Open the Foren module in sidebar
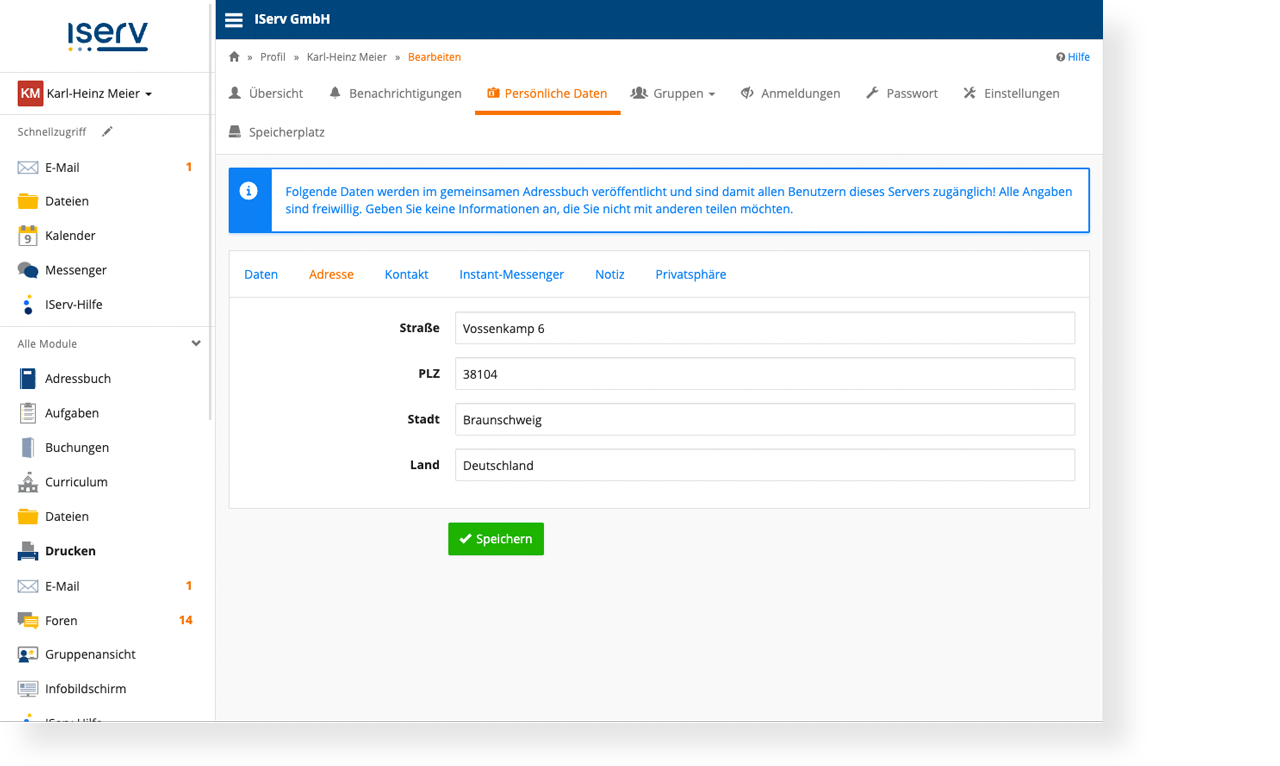Screen dimensions: 1280x766 point(60,620)
